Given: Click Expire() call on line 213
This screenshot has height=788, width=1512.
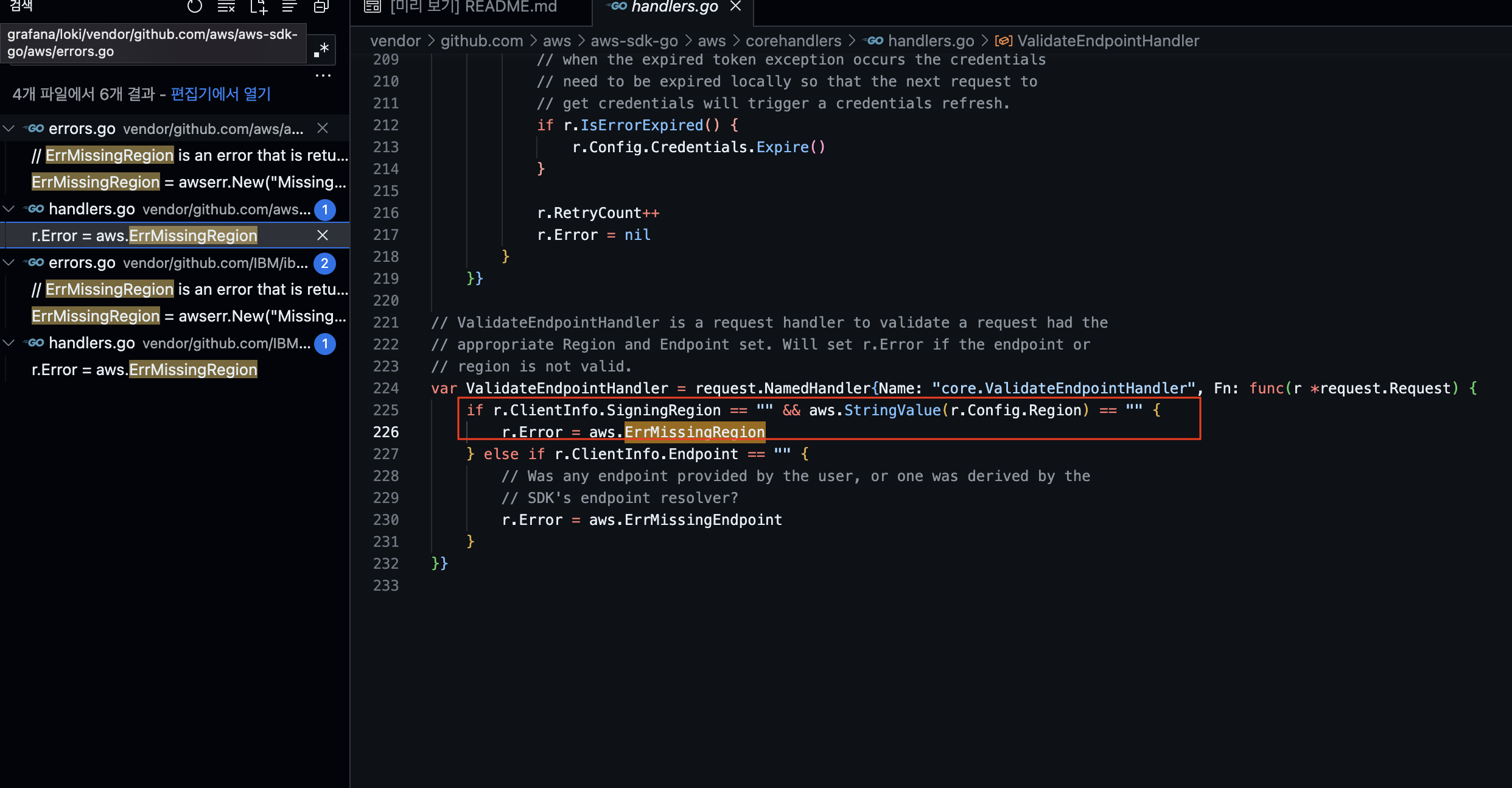Looking at the screenshot, I should (791, 147).
